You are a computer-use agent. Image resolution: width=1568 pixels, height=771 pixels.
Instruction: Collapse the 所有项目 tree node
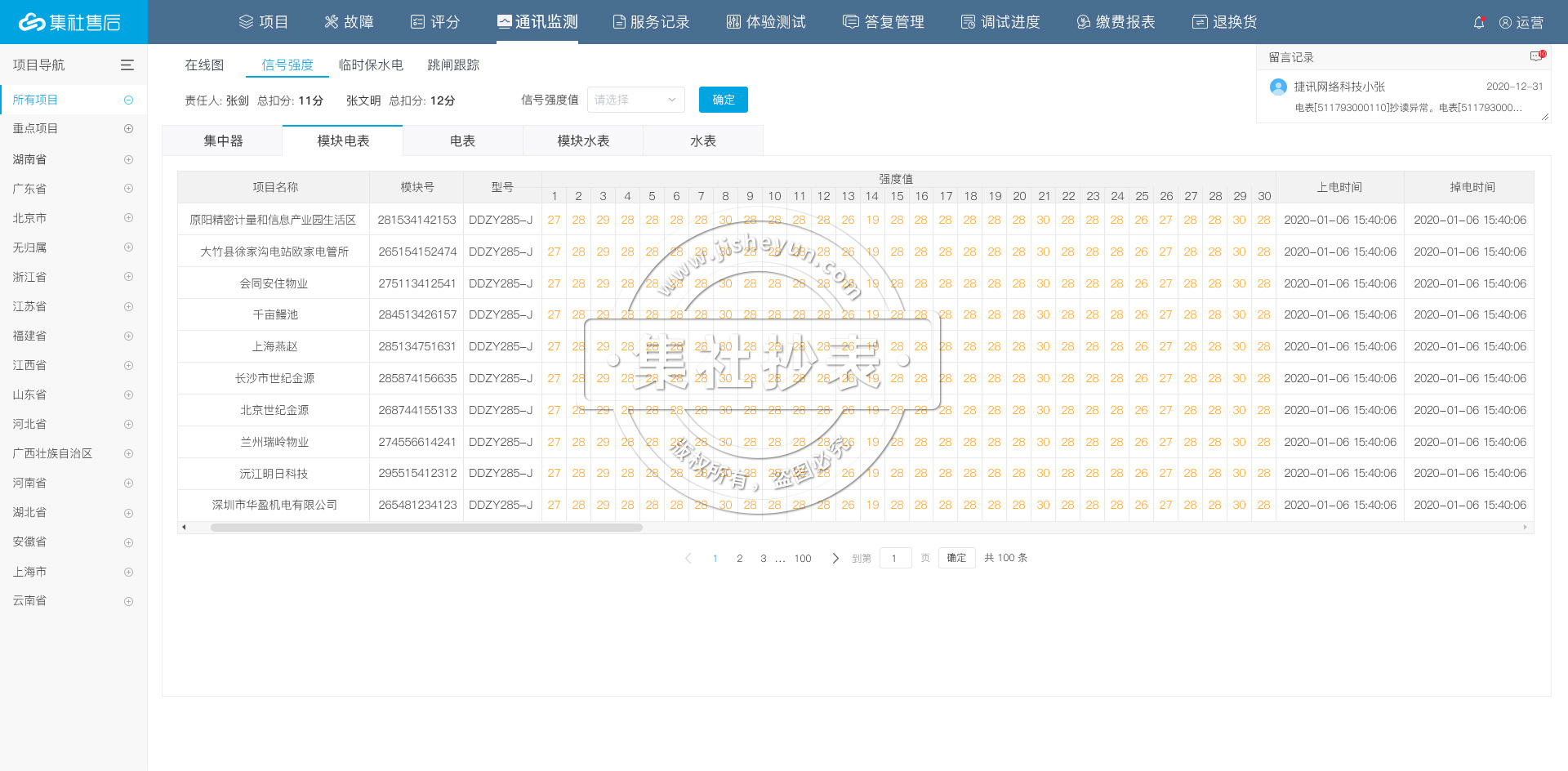coord(128,100)
